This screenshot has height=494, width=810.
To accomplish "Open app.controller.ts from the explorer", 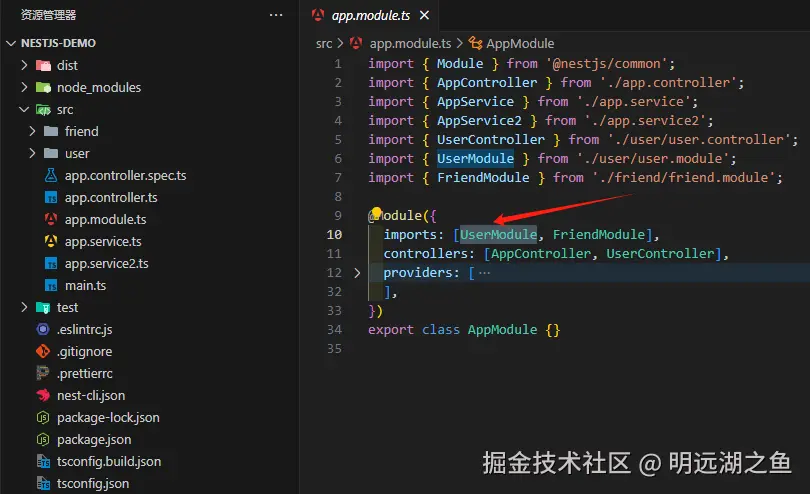I will coord(111,197).
